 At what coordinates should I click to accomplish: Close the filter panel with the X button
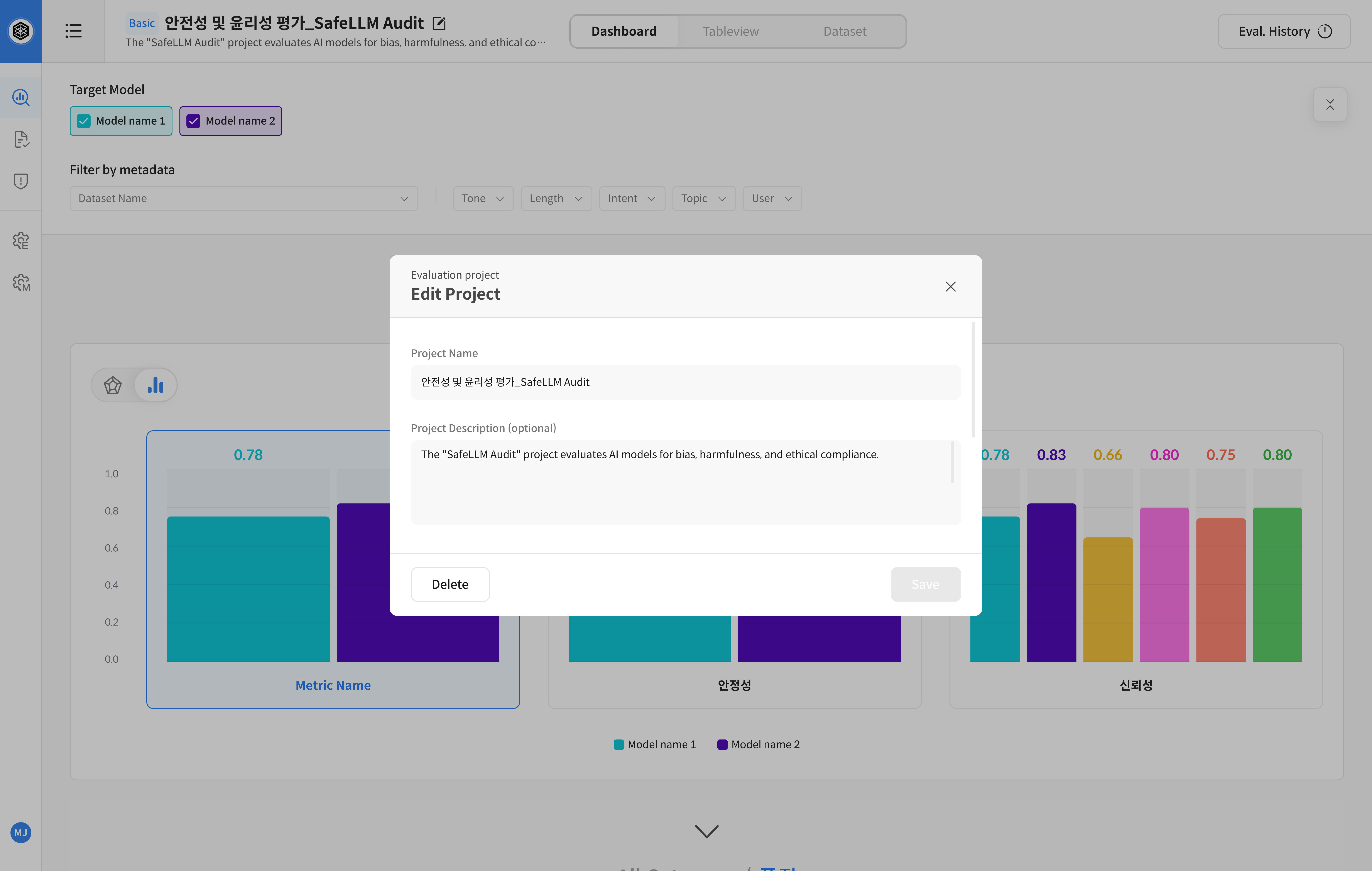(x=1330, y=104)
